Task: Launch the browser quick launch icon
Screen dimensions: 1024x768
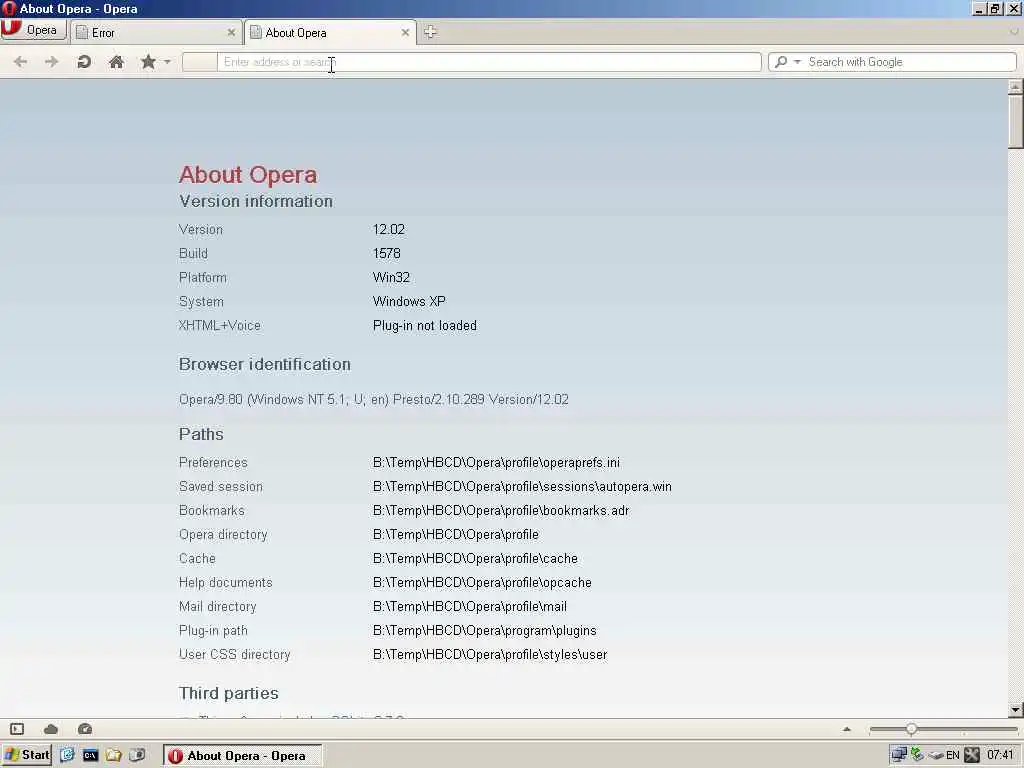Action: (x=67, y=755)
